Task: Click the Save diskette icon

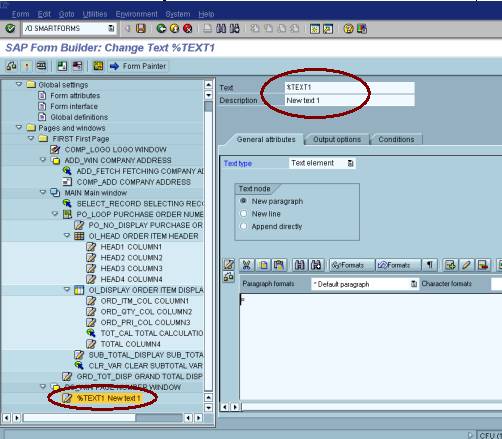Action: 141,29
